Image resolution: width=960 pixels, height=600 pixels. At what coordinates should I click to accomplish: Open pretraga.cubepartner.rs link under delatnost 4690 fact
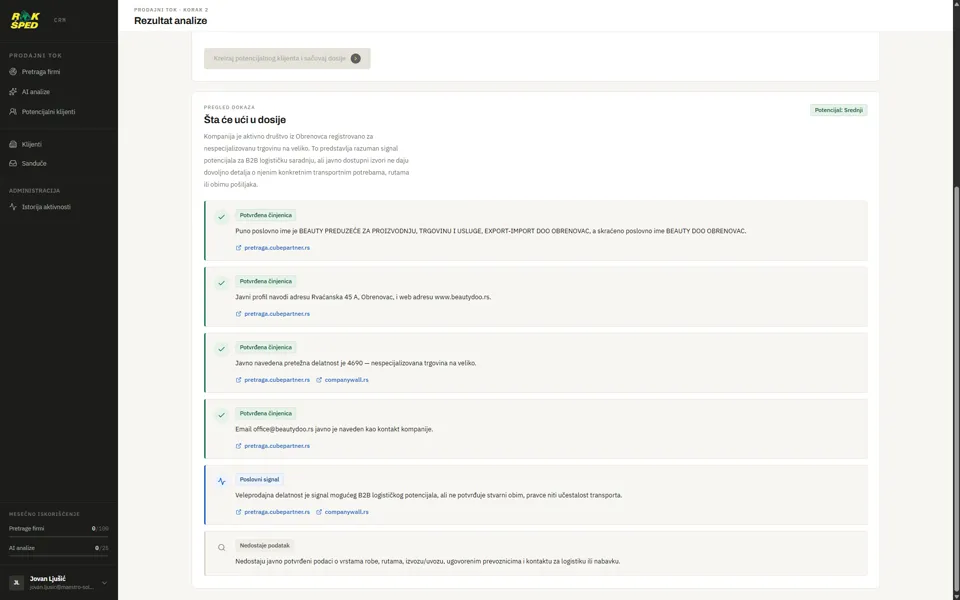pos(273,380)
